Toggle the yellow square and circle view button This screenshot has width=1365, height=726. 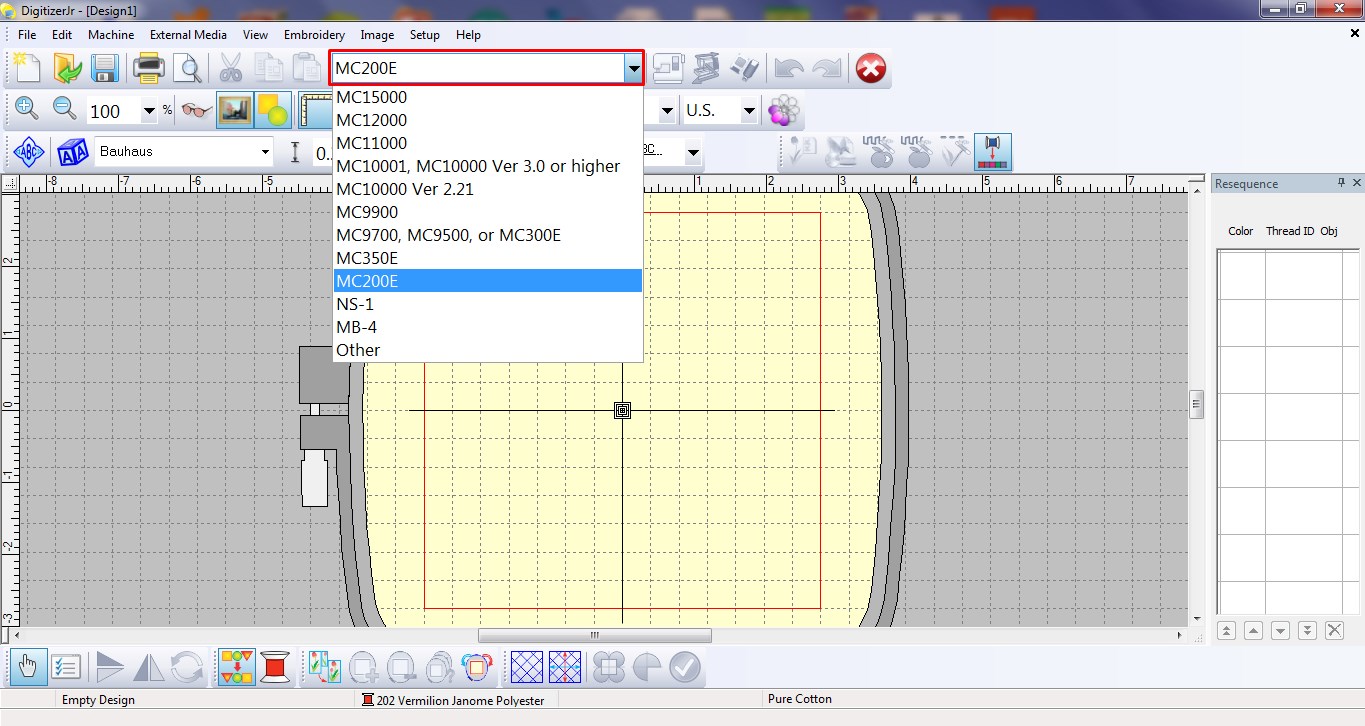click(272, 110)
